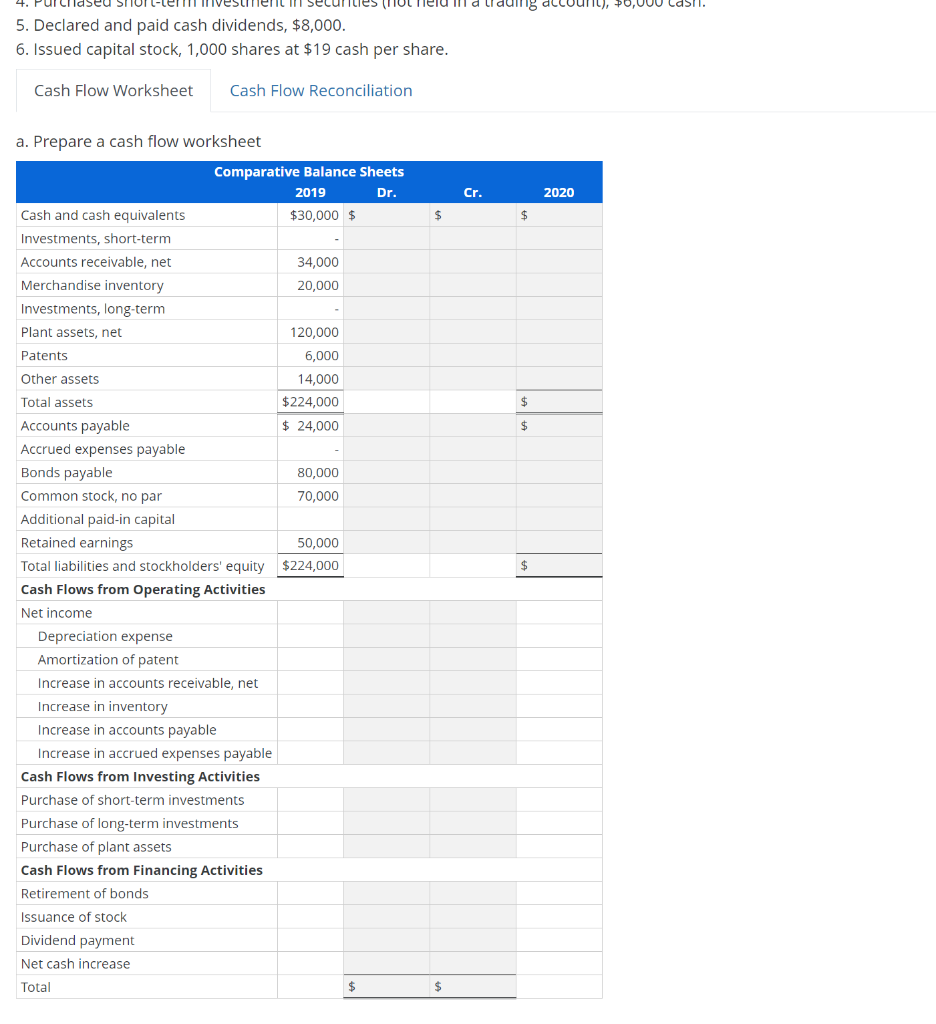
Task: Click the Dr. field for Investments, short-term
Action: click(387, 238)
